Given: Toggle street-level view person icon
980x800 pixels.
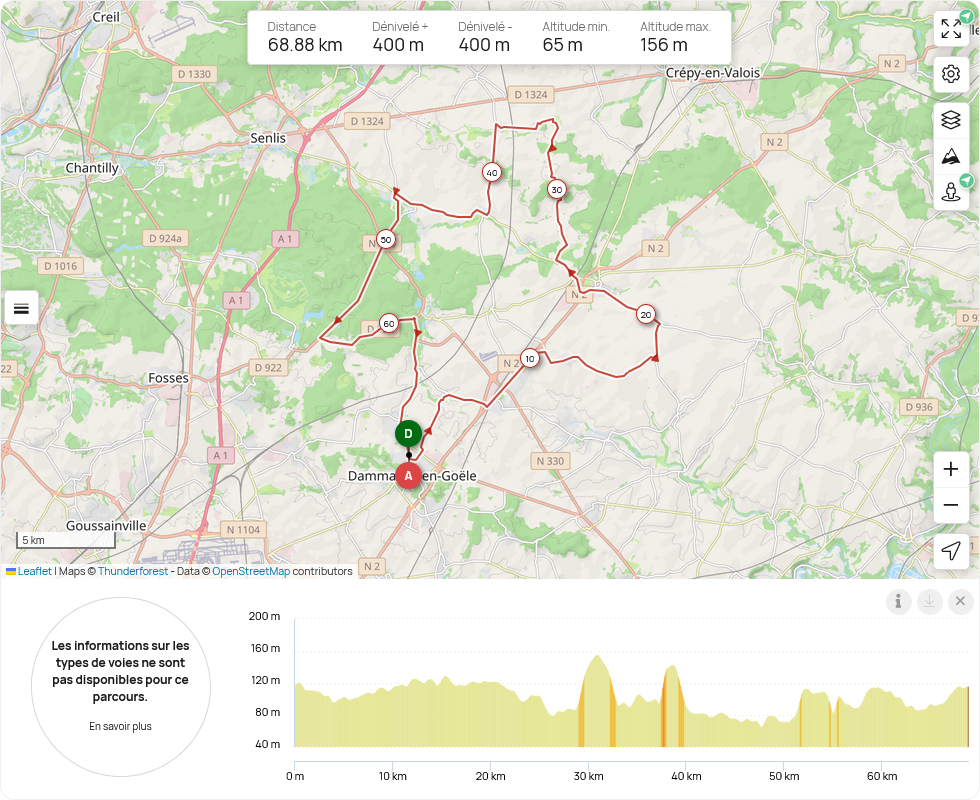Looking at the screenshot, I should pos(951,191).
